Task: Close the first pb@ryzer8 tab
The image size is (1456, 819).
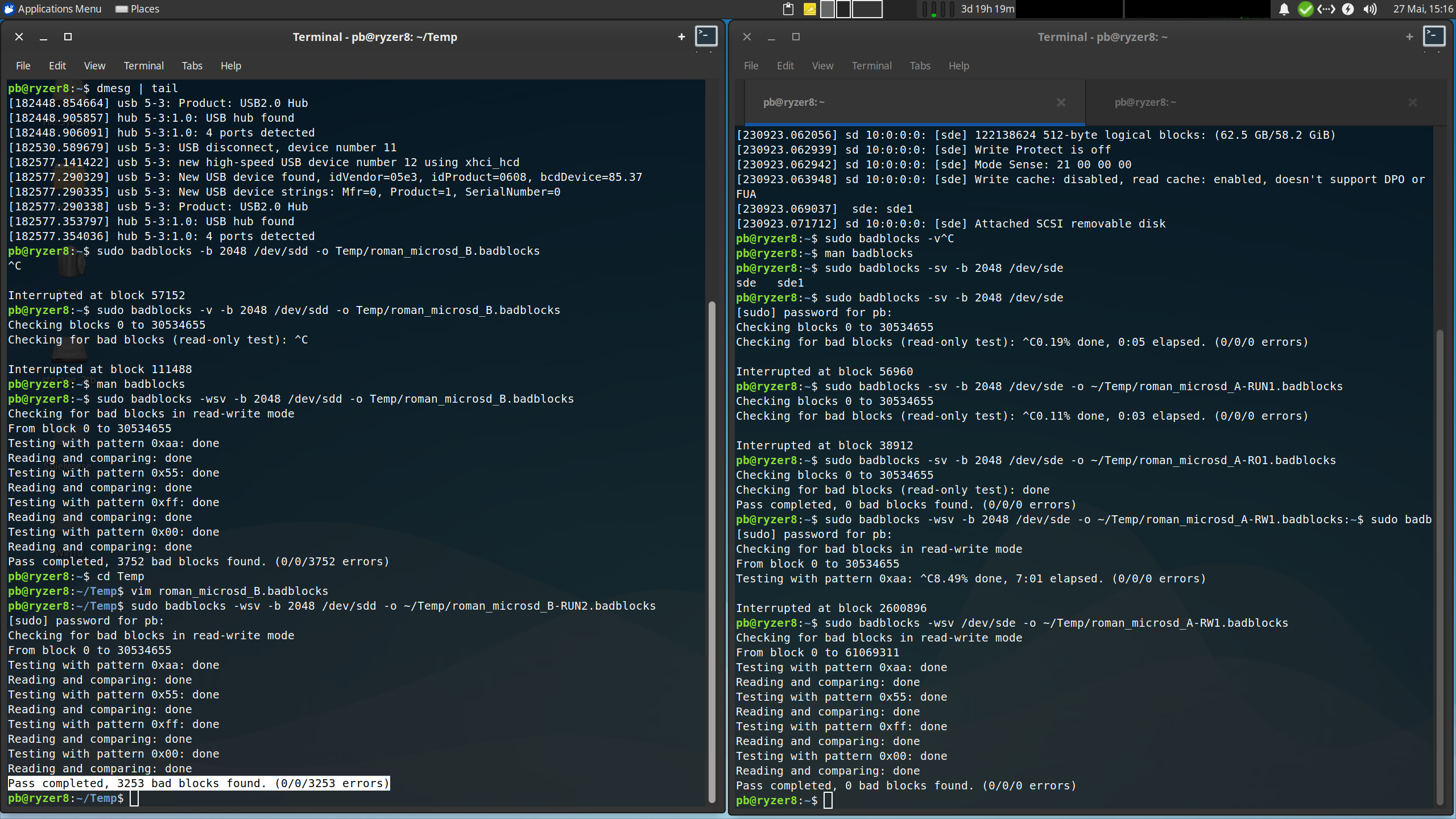Action: pos(1061,102)
